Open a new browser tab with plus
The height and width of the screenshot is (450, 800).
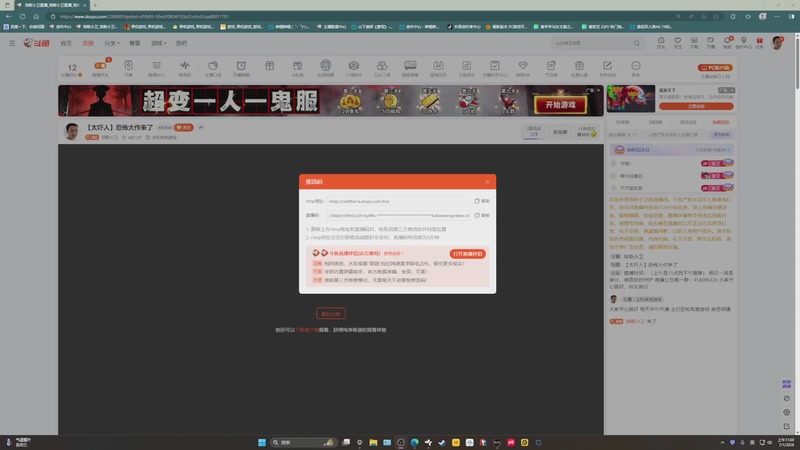(94, 5)
